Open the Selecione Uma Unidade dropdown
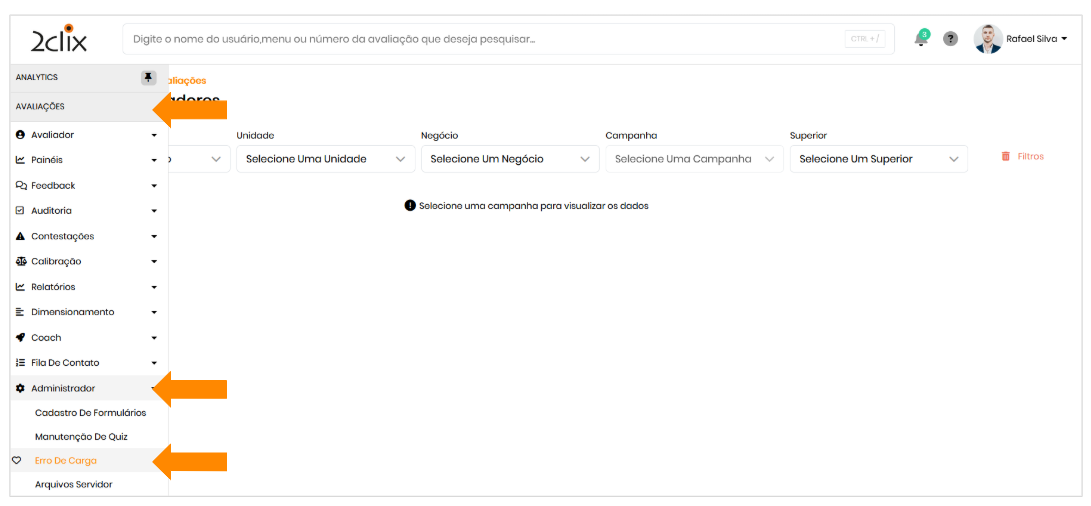This screenshot has height=506, width=1091. [324, 159]
